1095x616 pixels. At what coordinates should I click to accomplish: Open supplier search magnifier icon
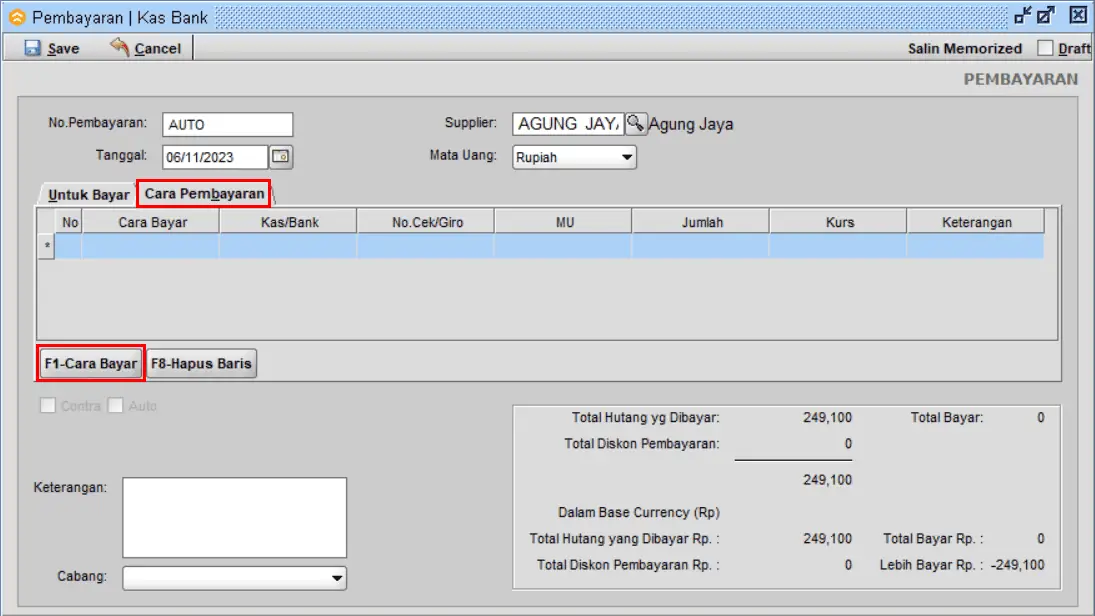(x=635, y=124)
